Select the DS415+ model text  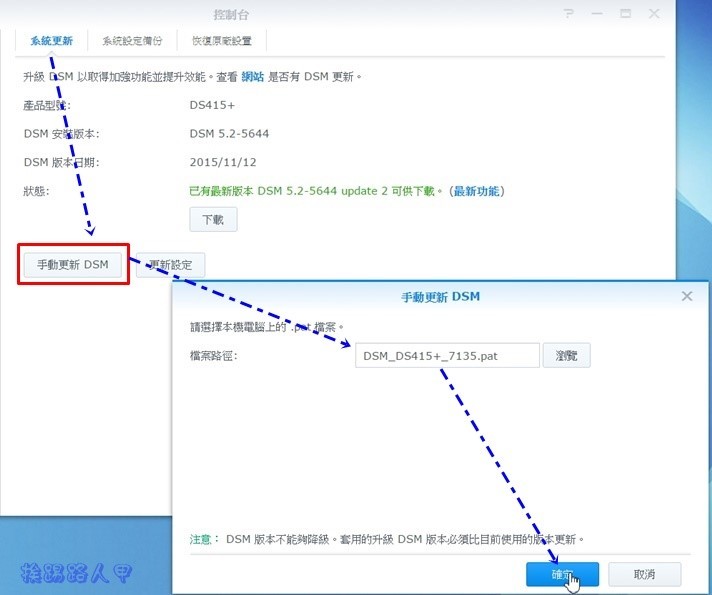(212, 105)
